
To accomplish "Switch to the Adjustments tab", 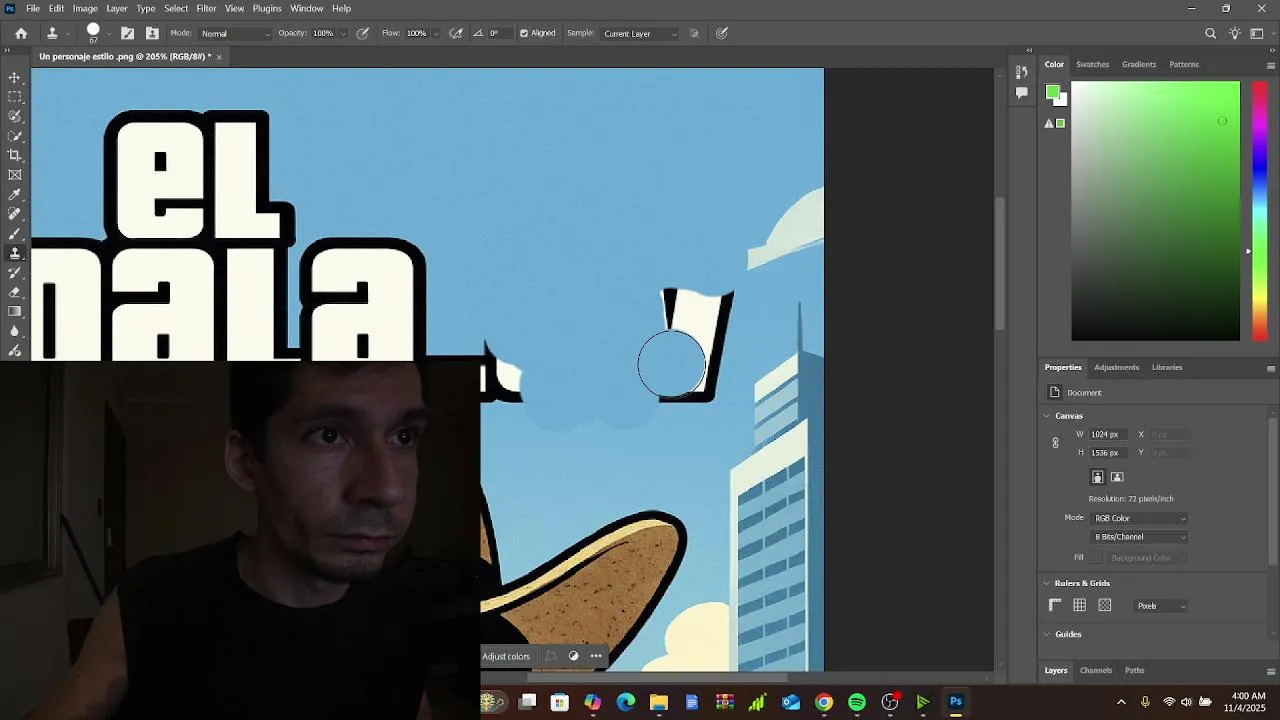I will tap(1116, 367).
